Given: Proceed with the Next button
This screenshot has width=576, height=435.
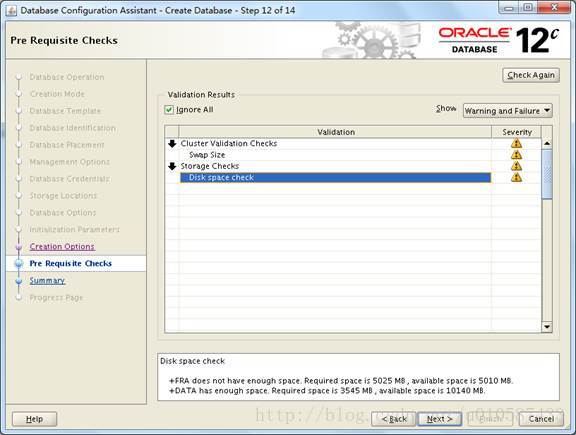Looking at the screenshot, I should point(439,419).
